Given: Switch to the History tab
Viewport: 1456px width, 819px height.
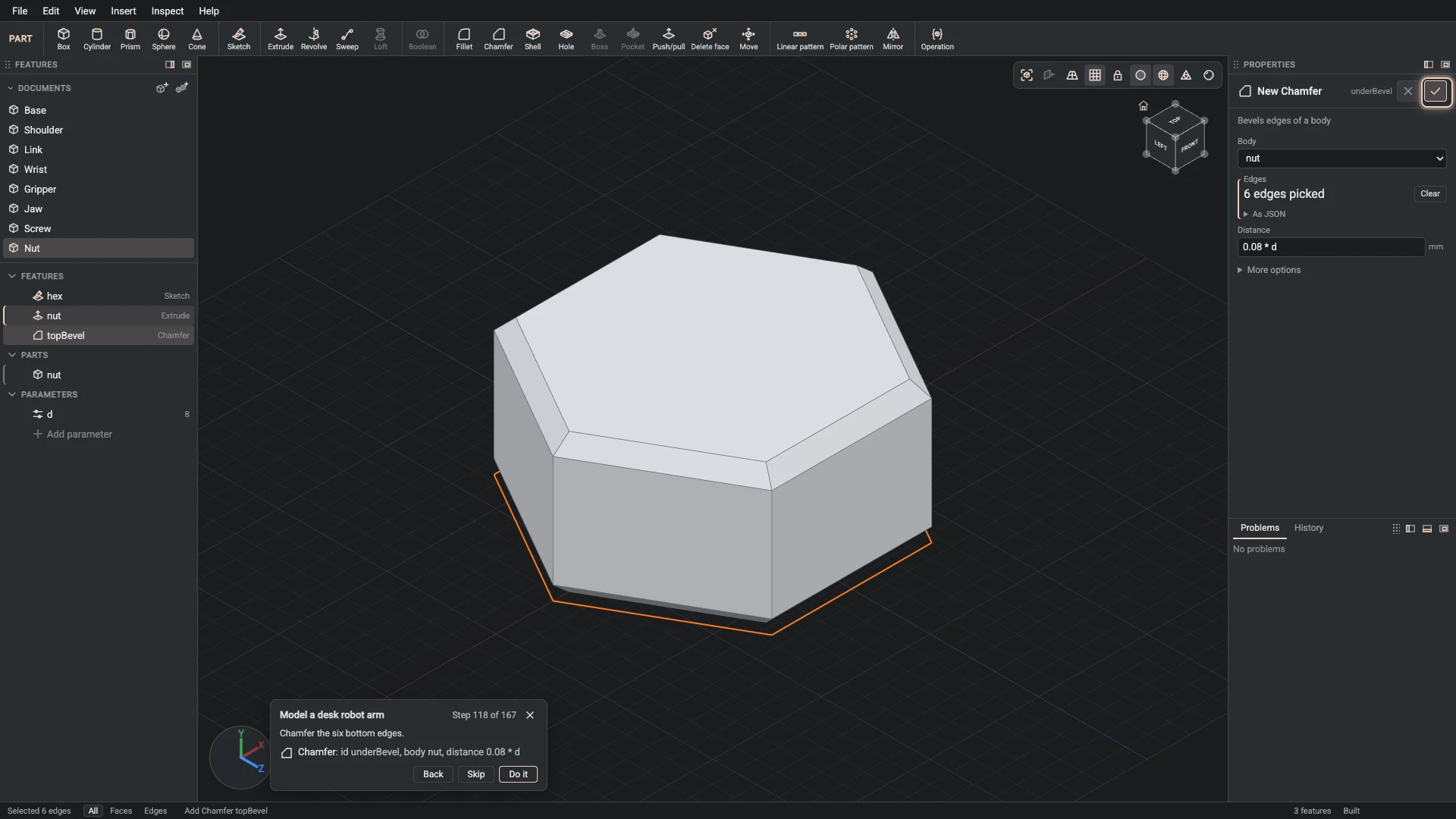Looking at the screenshot, I should [x=1309, y=528].
